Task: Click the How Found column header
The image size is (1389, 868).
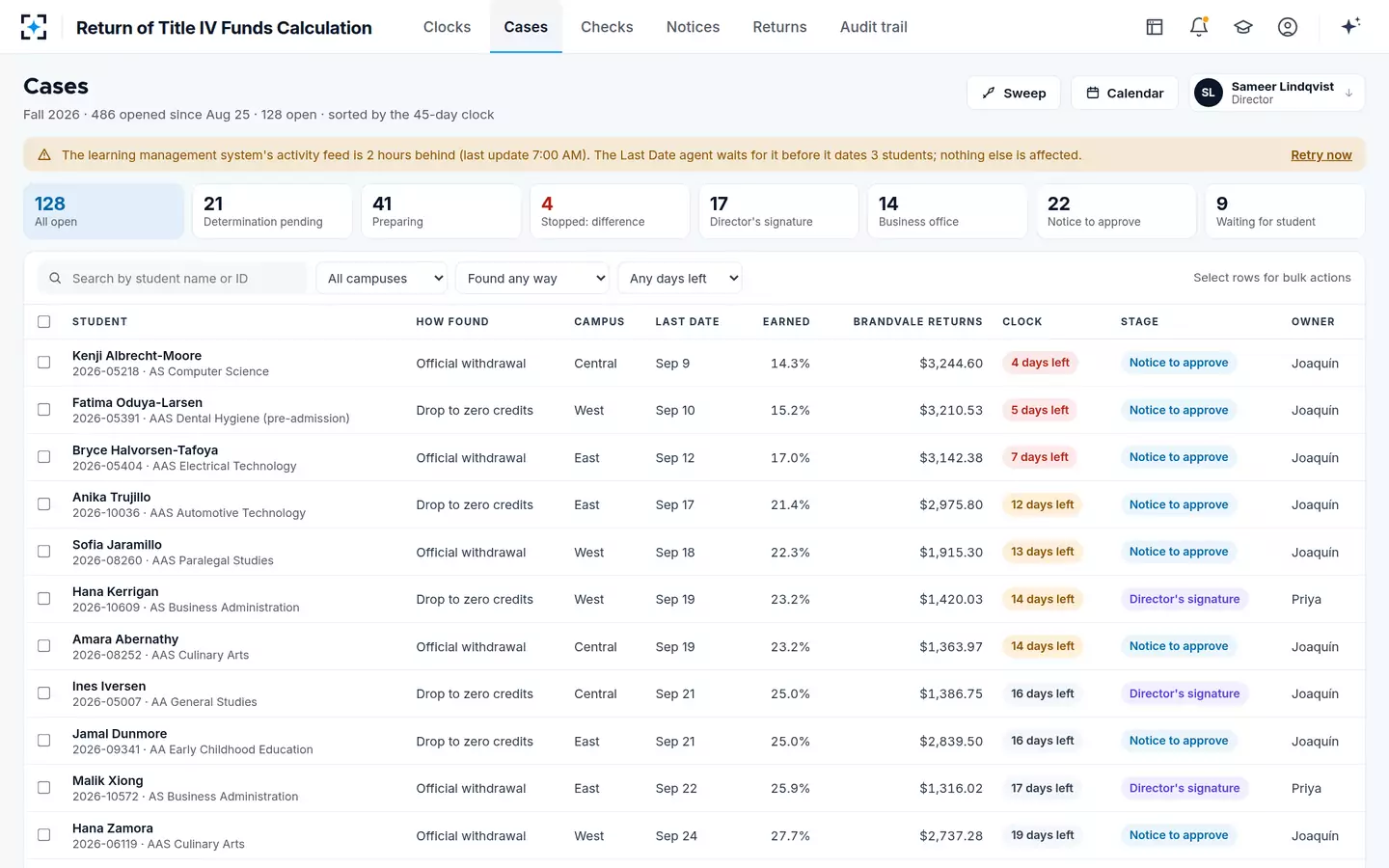Action: [x=452, y=321]
